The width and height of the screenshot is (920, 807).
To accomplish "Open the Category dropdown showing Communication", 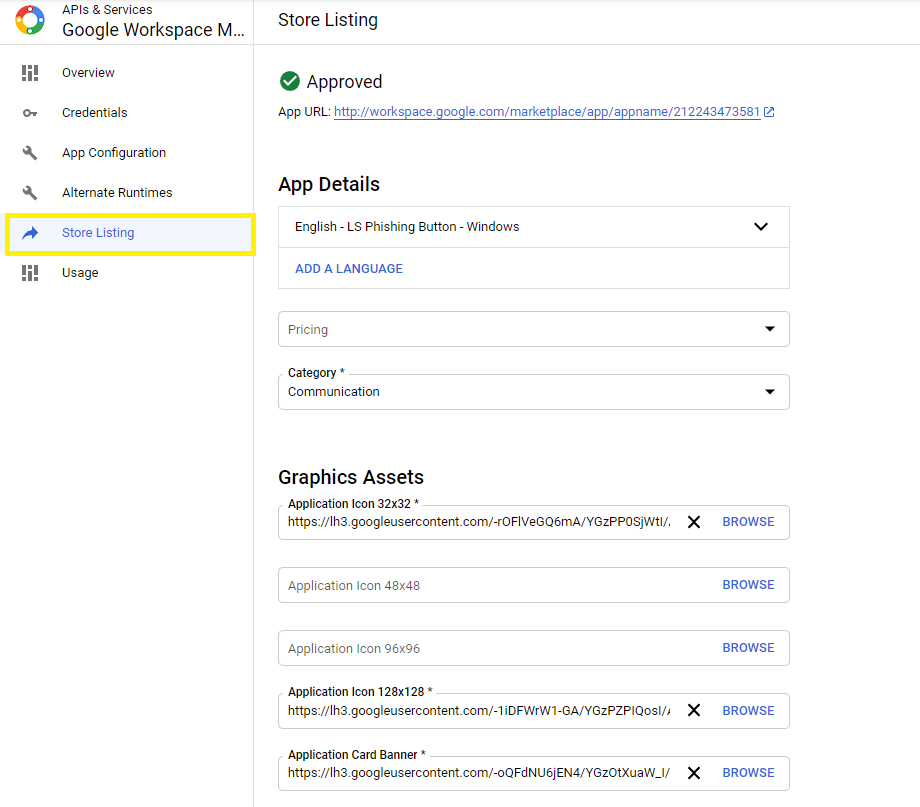I will tap(533, 392).
